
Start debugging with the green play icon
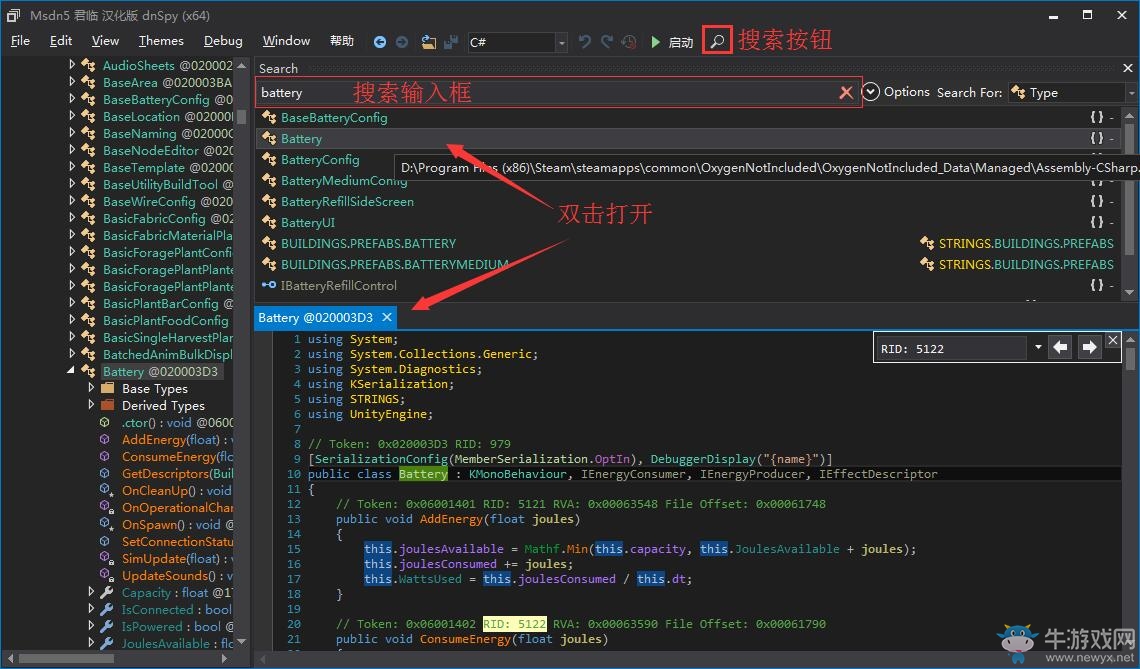coord(656,42)
